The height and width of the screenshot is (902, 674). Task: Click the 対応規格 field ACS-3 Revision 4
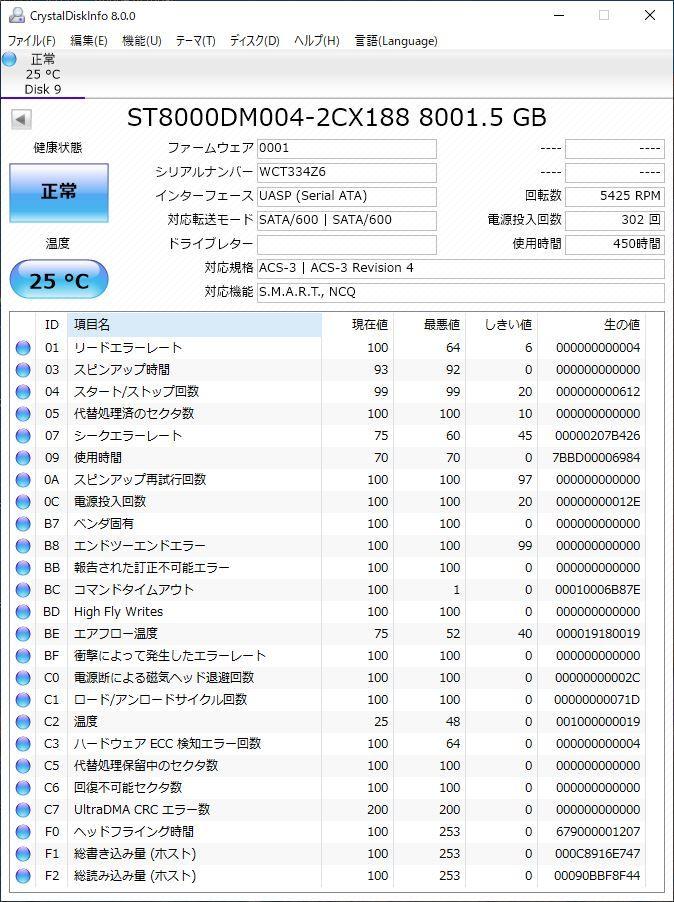point(461,269)
